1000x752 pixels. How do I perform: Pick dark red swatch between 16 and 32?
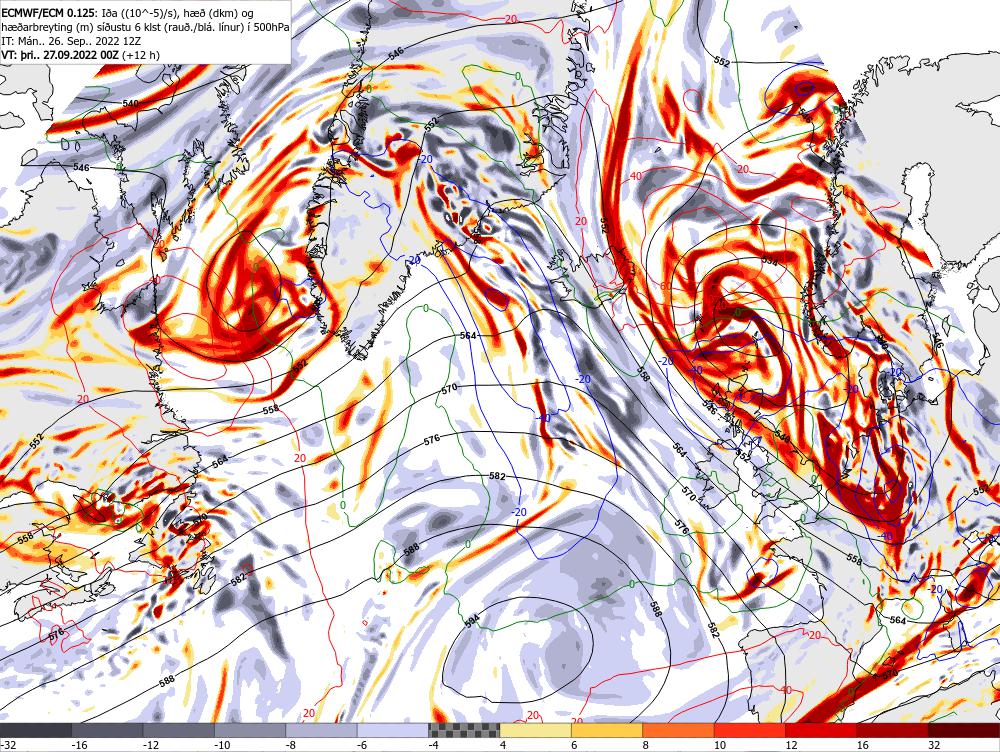point(893,730)
